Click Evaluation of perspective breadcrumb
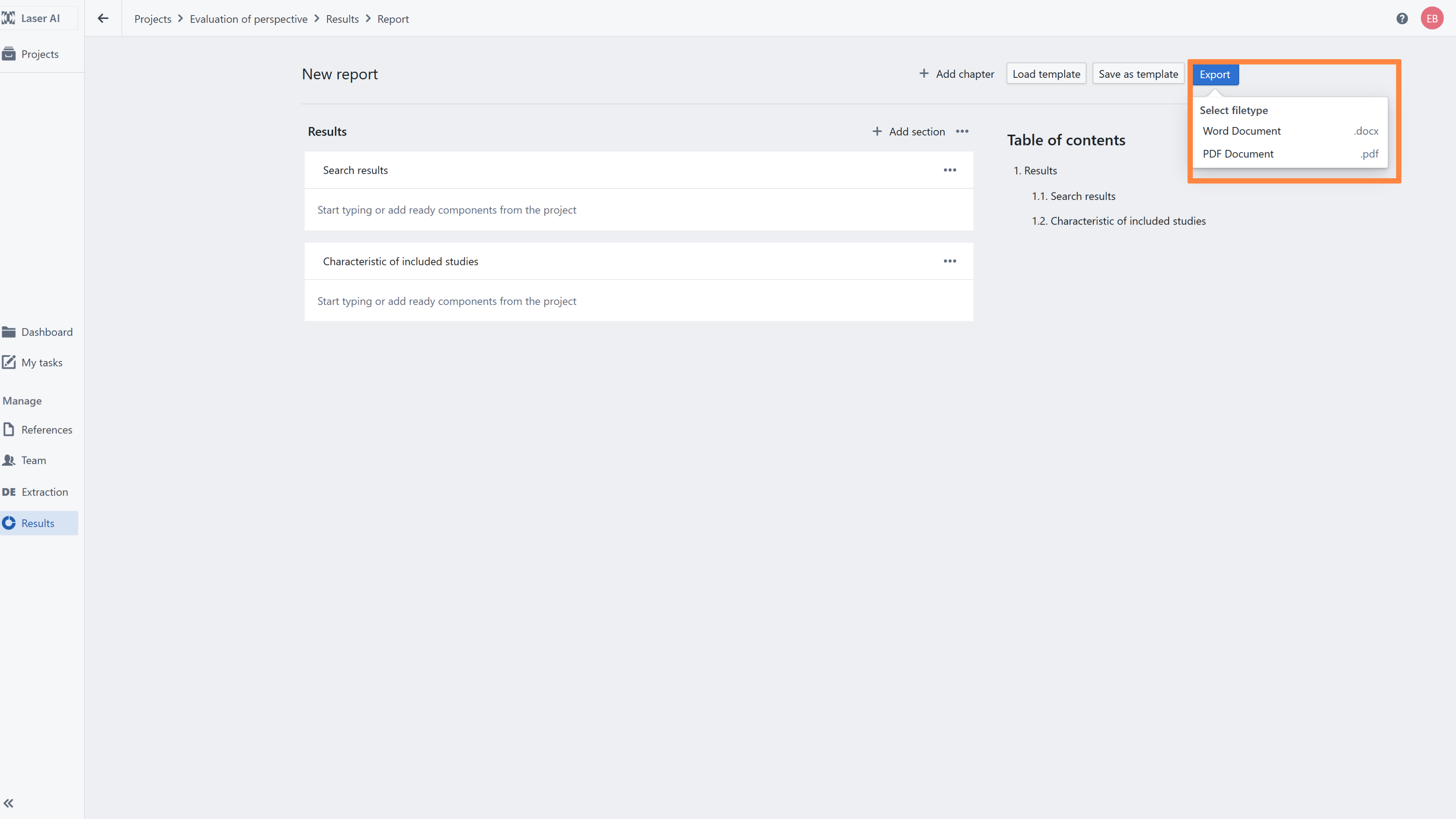Viewport: 1456px width, 819px height. (x=248, y=19)
